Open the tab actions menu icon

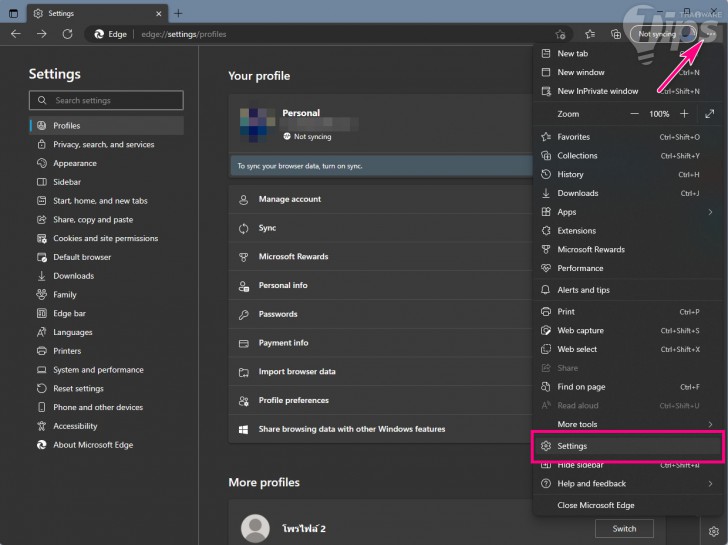tap(13, 13)
